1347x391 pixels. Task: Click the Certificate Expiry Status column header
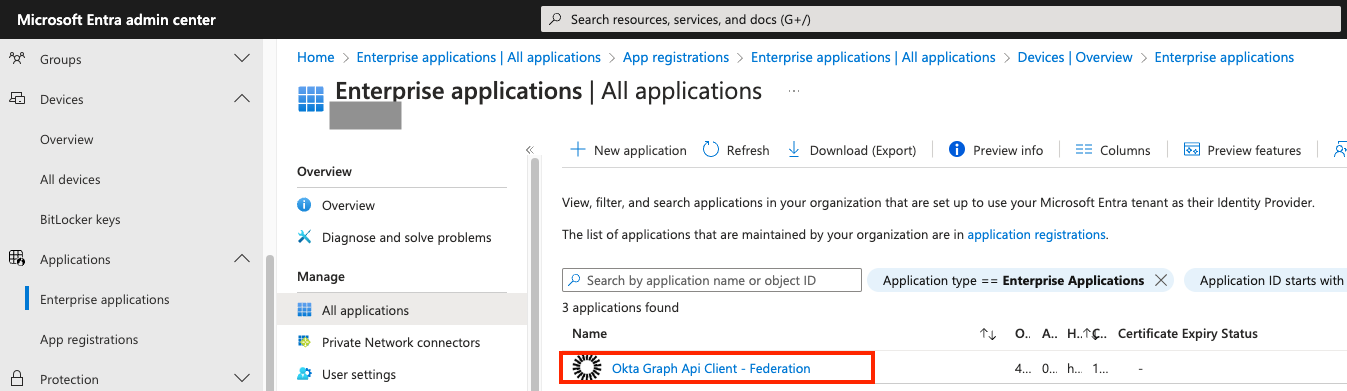click(1188, 334)
